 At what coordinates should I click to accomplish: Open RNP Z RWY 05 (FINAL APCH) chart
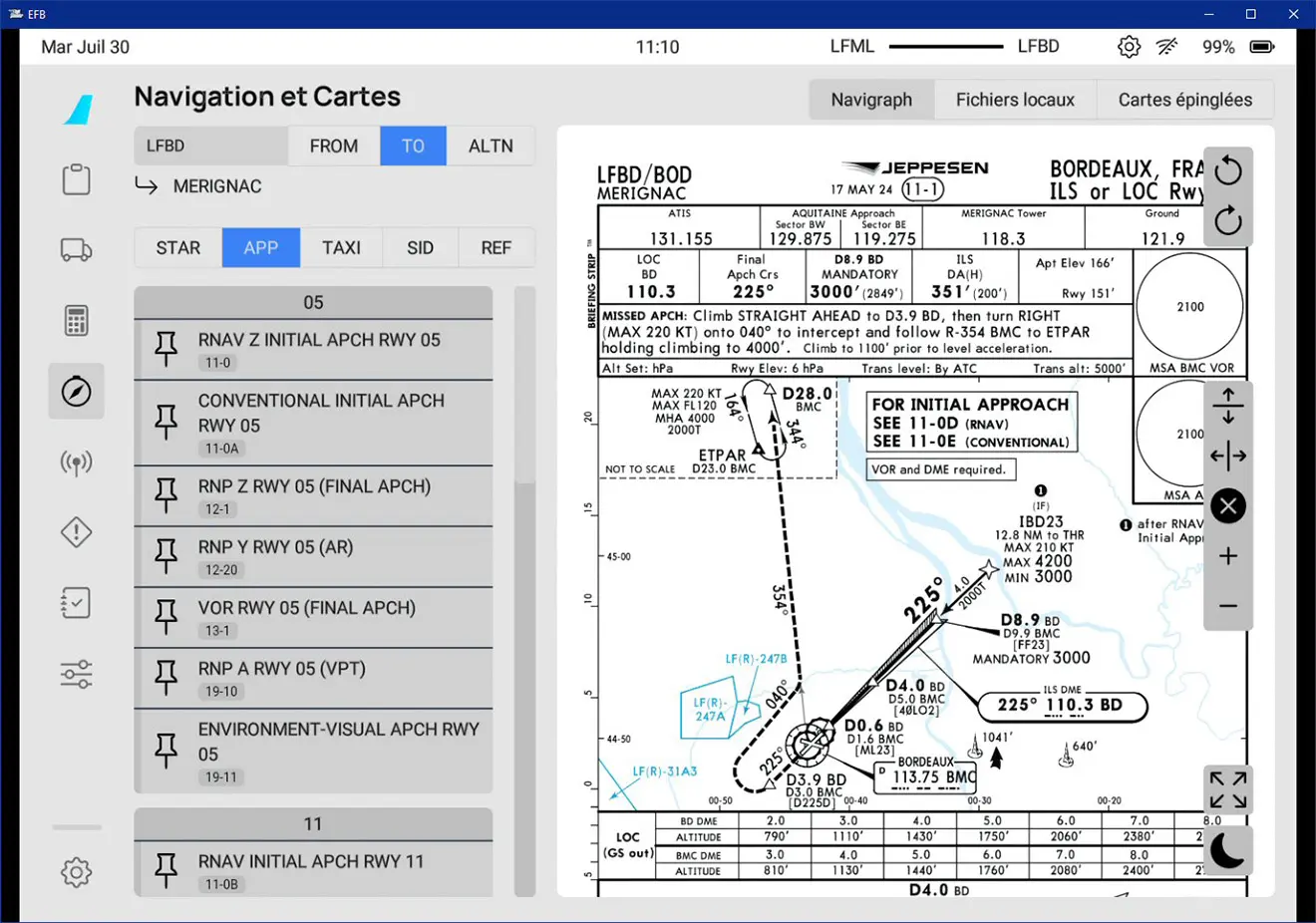[x=313, y=496]
